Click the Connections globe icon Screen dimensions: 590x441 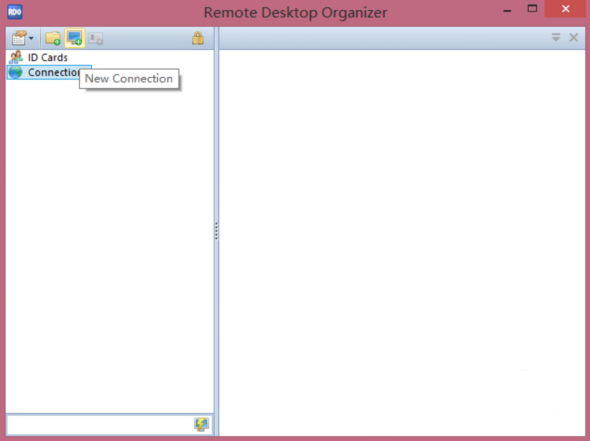(15, 72)
